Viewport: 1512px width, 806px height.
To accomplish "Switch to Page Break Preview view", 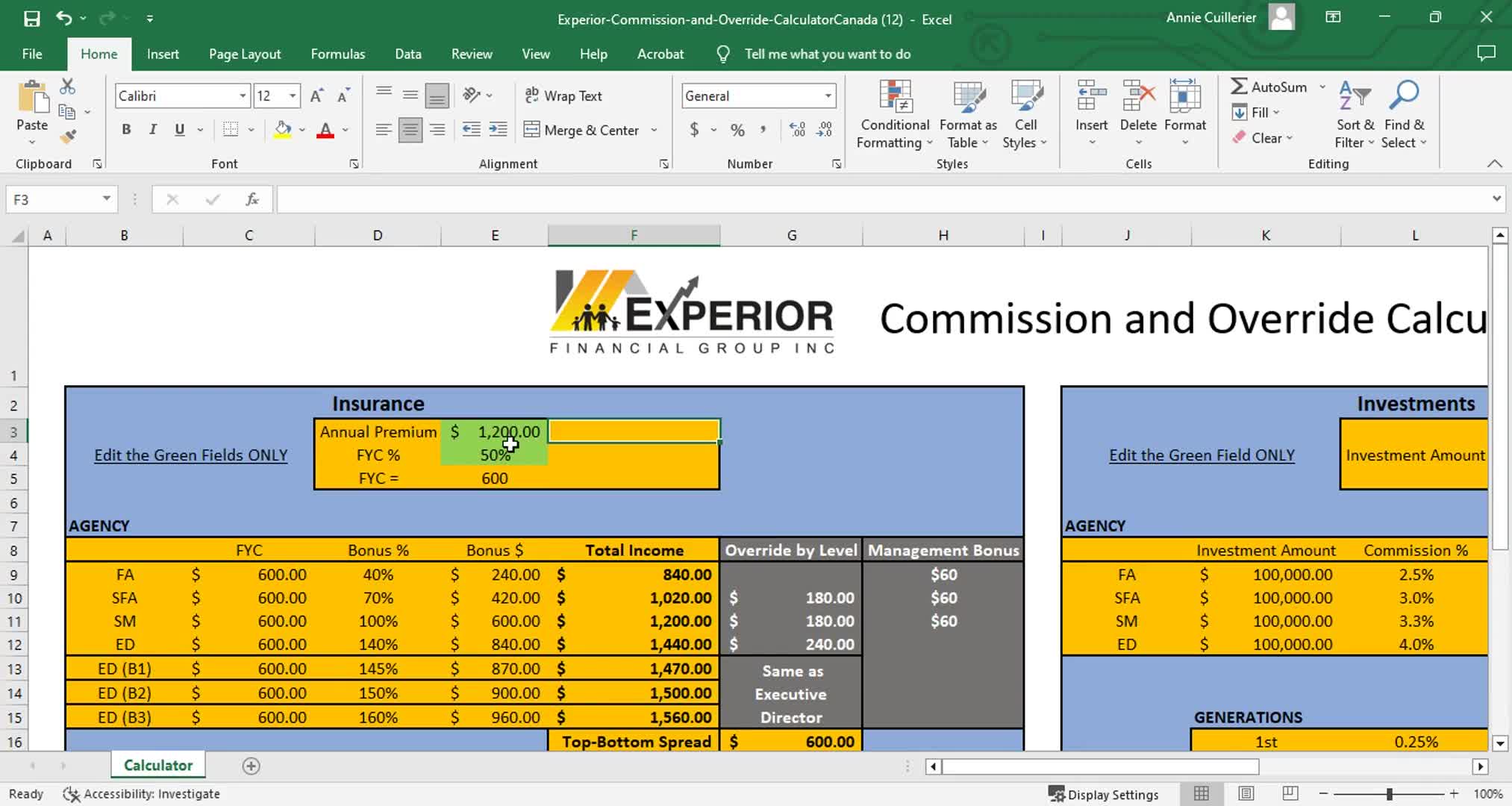I will coord(1290,793).
